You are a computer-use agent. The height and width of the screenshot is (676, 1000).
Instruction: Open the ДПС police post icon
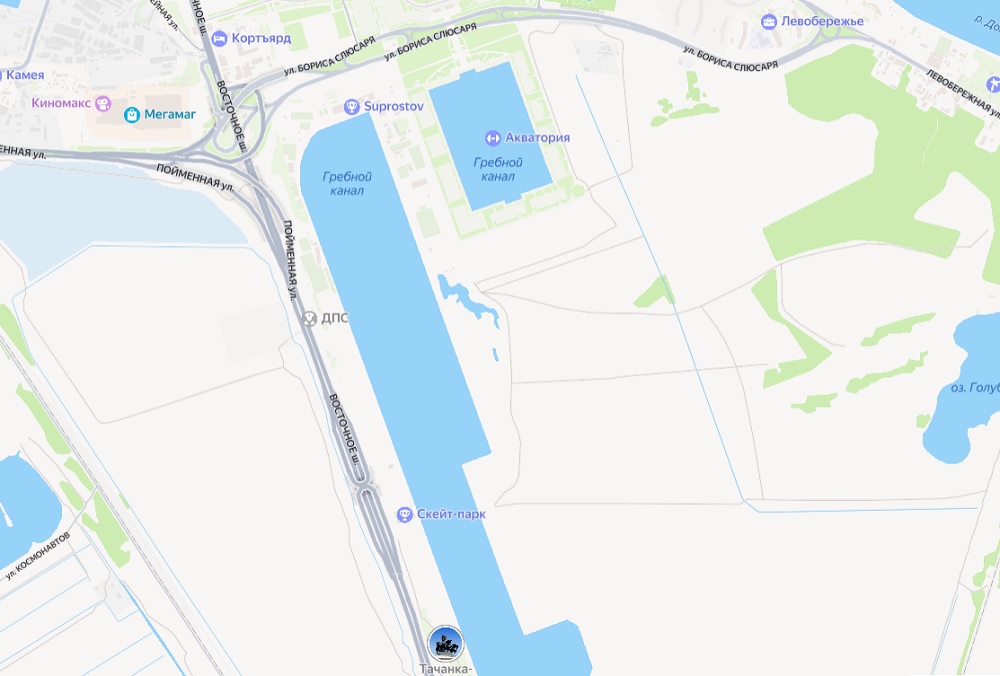(309, 318)
